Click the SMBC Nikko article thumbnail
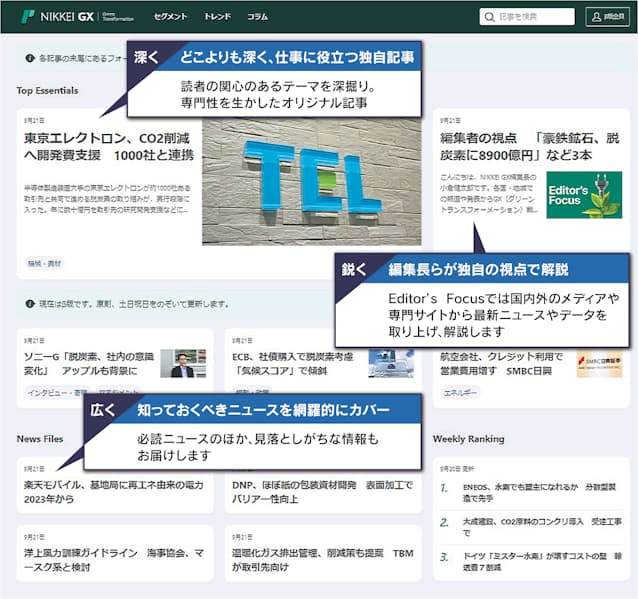The width and height of the screenshot is (638, 599). point(598,363)
